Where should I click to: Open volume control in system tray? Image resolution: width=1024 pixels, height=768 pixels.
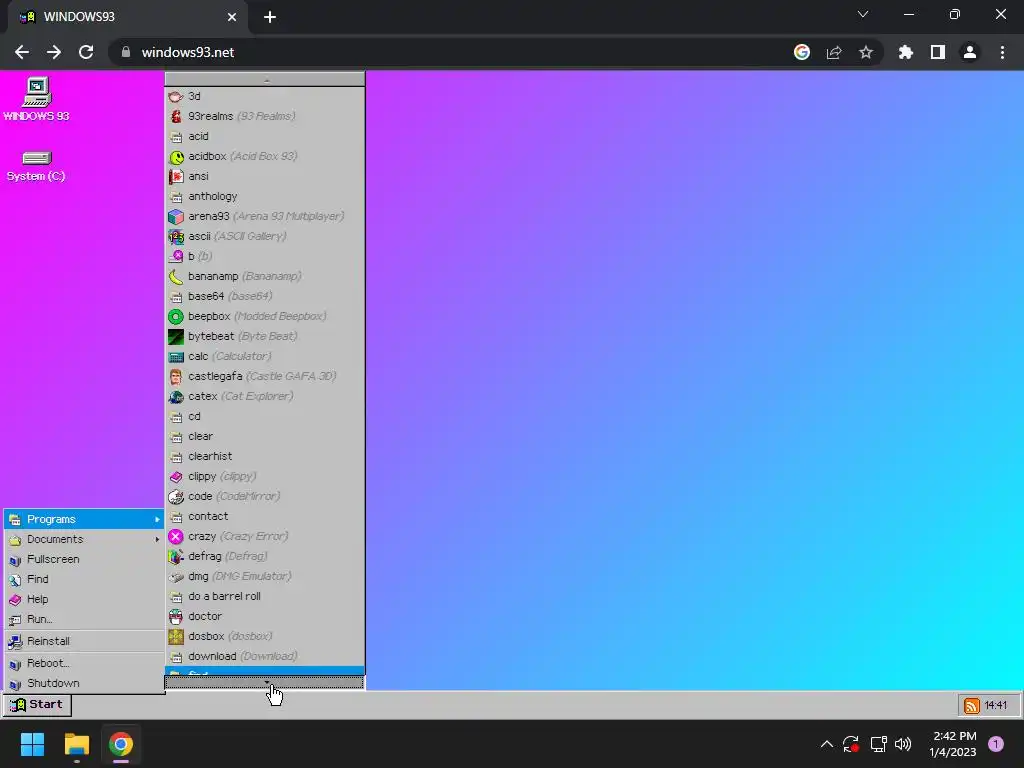coord(903,744)
